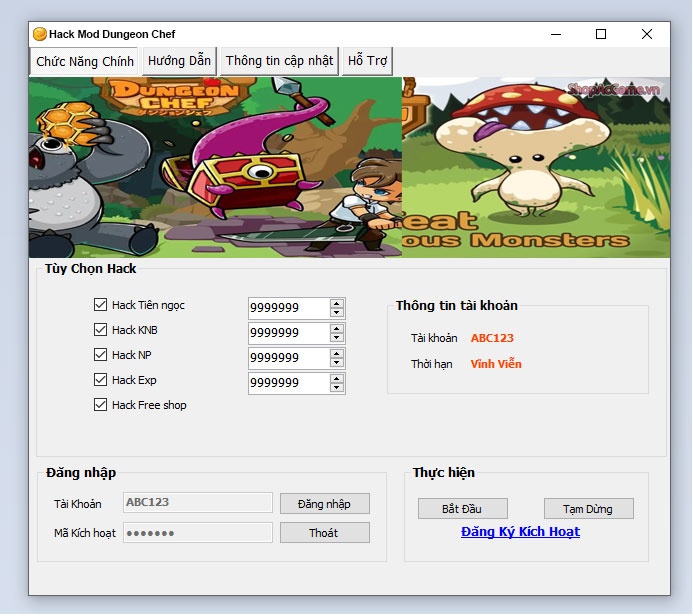Click the Mã Kích hoạt password field
The height and width of the screenshot is (616, 693).
pyautogui.click(x=198, y=533)
